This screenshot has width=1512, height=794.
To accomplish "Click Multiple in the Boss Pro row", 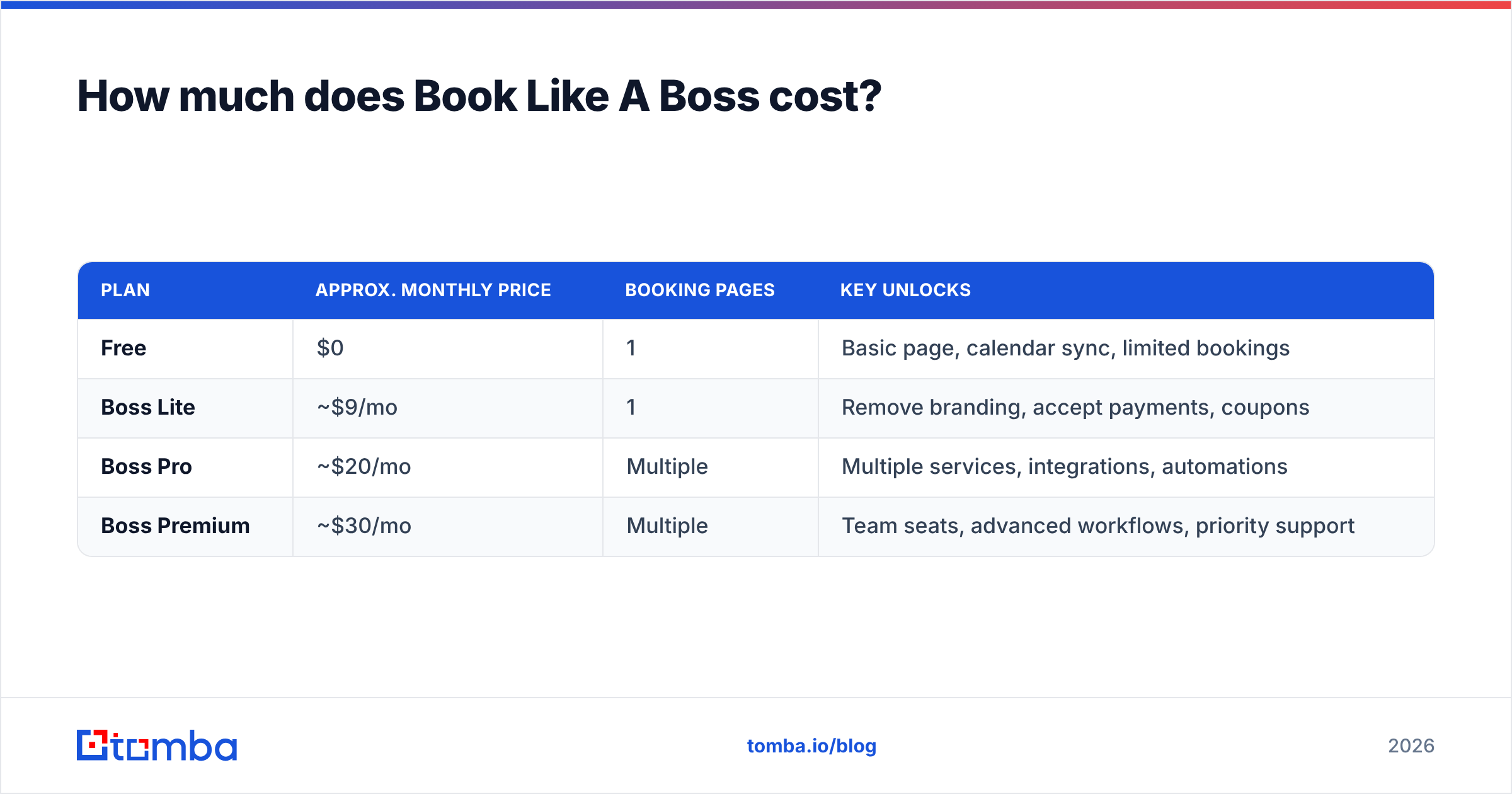I will (667, 466).
